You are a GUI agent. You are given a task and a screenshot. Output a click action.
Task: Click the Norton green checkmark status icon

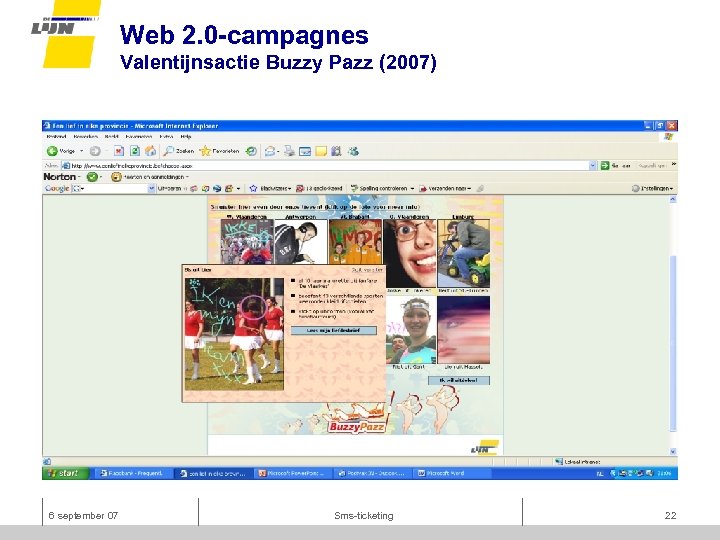(x=92, y=177)
